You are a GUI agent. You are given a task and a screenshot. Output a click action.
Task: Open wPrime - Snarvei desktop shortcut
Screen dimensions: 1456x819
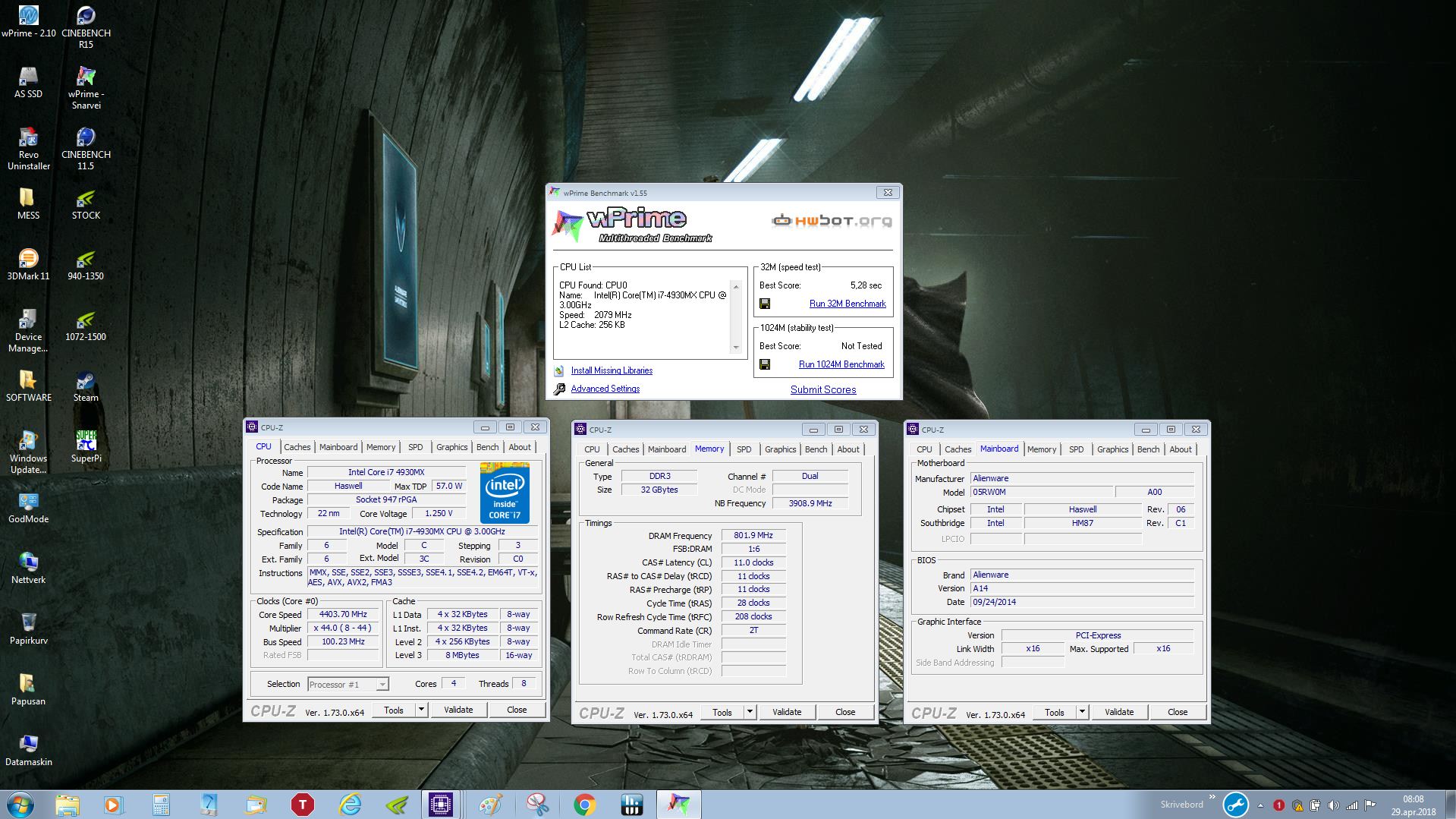click(86, 87)
